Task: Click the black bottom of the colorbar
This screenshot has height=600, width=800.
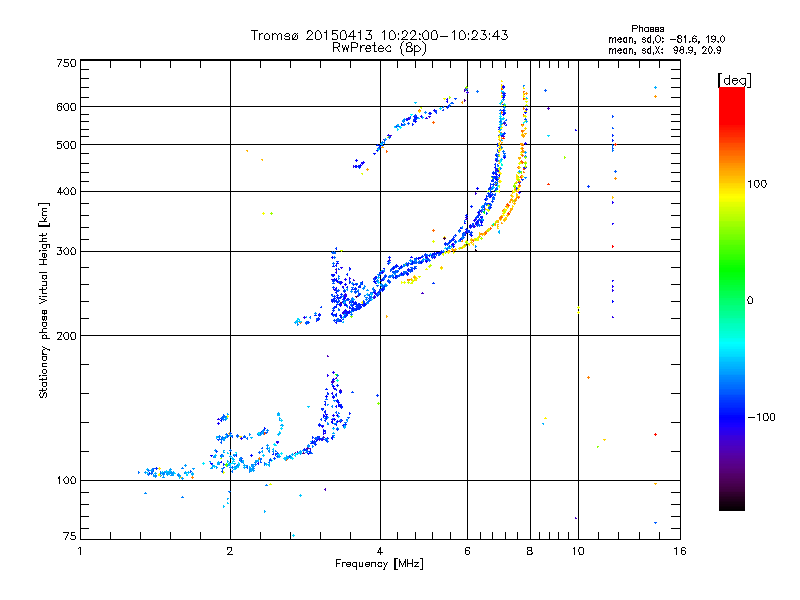Action: pos(732,503)
